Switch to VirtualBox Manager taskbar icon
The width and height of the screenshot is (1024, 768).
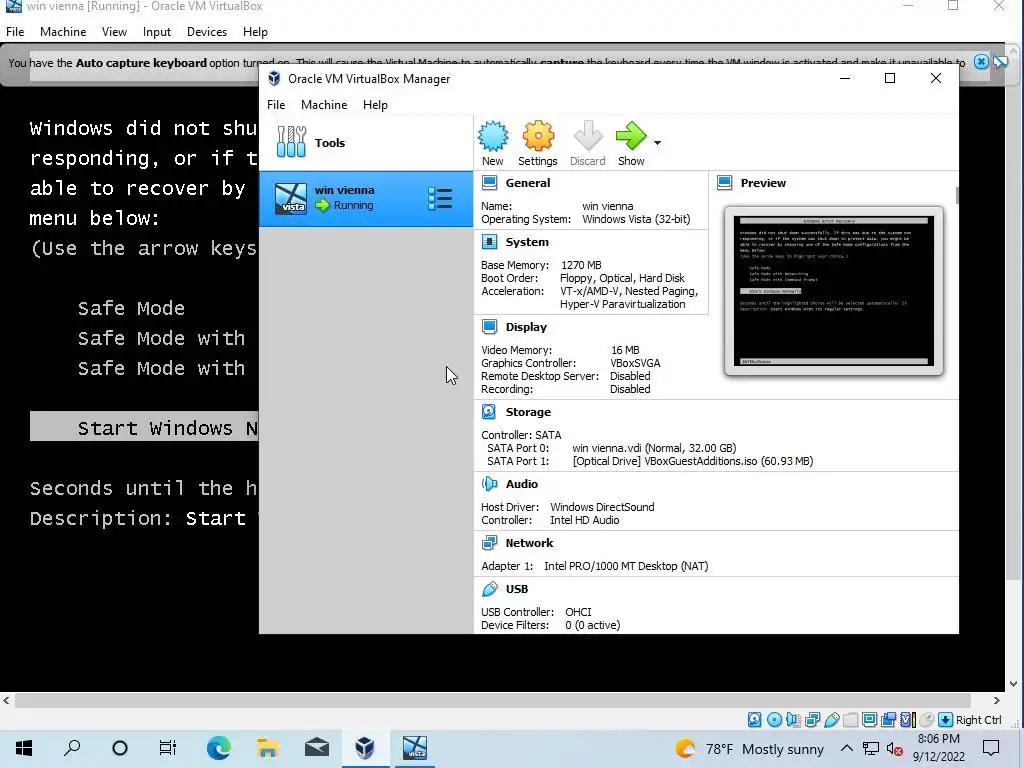(x=365, y=748)
